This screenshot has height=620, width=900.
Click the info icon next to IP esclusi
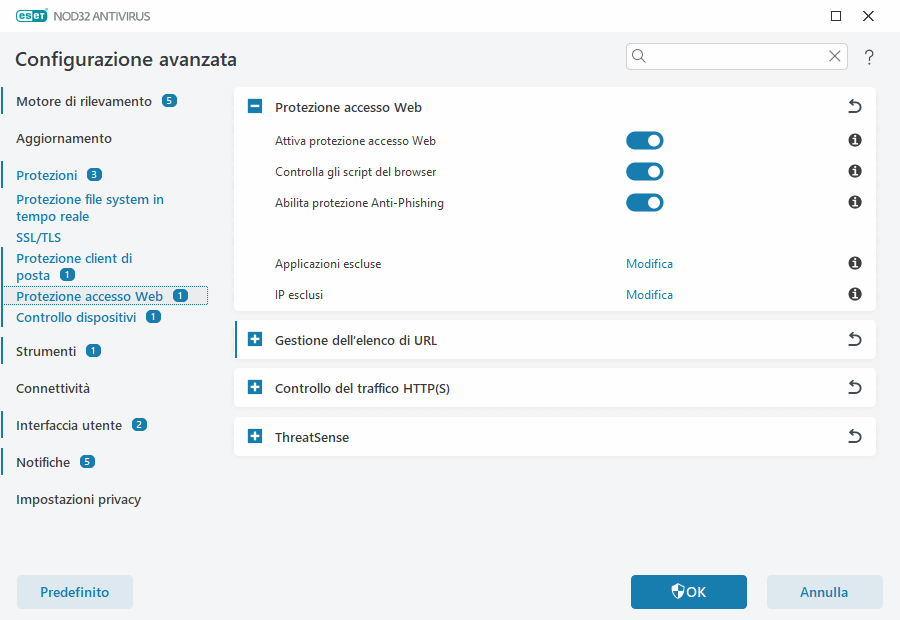tap(855, 294)
